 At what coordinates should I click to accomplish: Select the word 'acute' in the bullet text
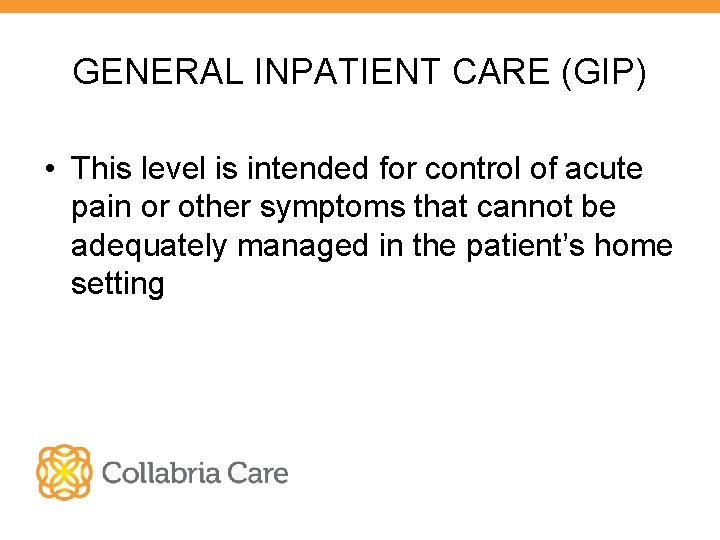[x=603, y=169]
